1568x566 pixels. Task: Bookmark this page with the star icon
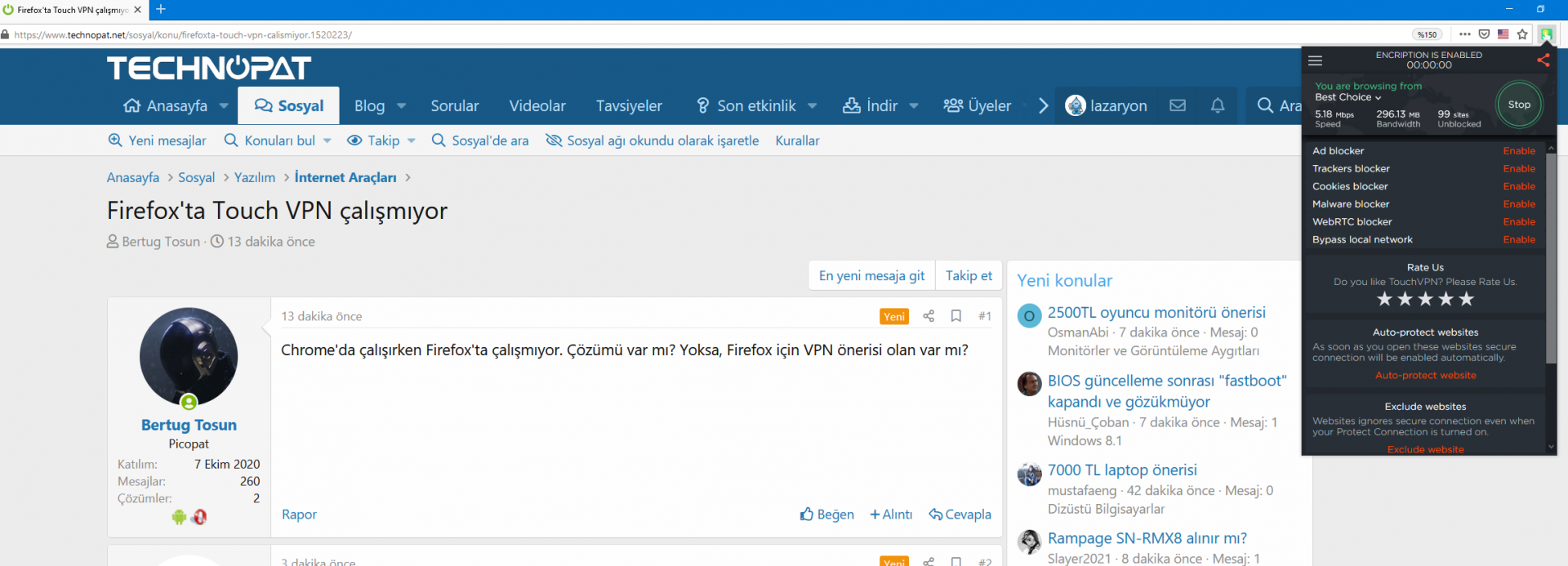pyautogui.click(x=1522, y=34)
